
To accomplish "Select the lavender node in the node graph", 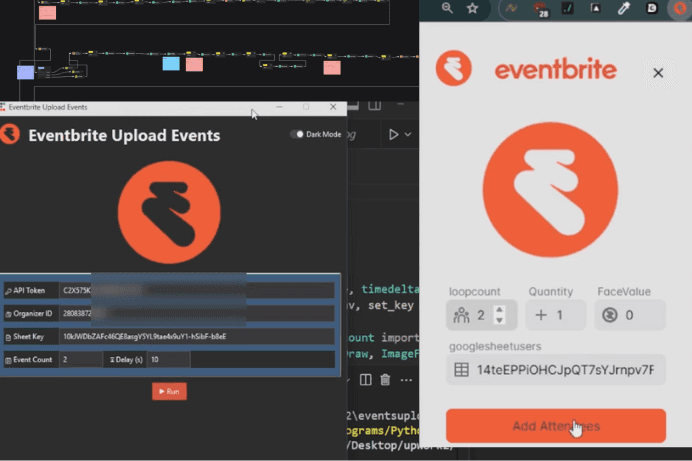I will 26,72.
